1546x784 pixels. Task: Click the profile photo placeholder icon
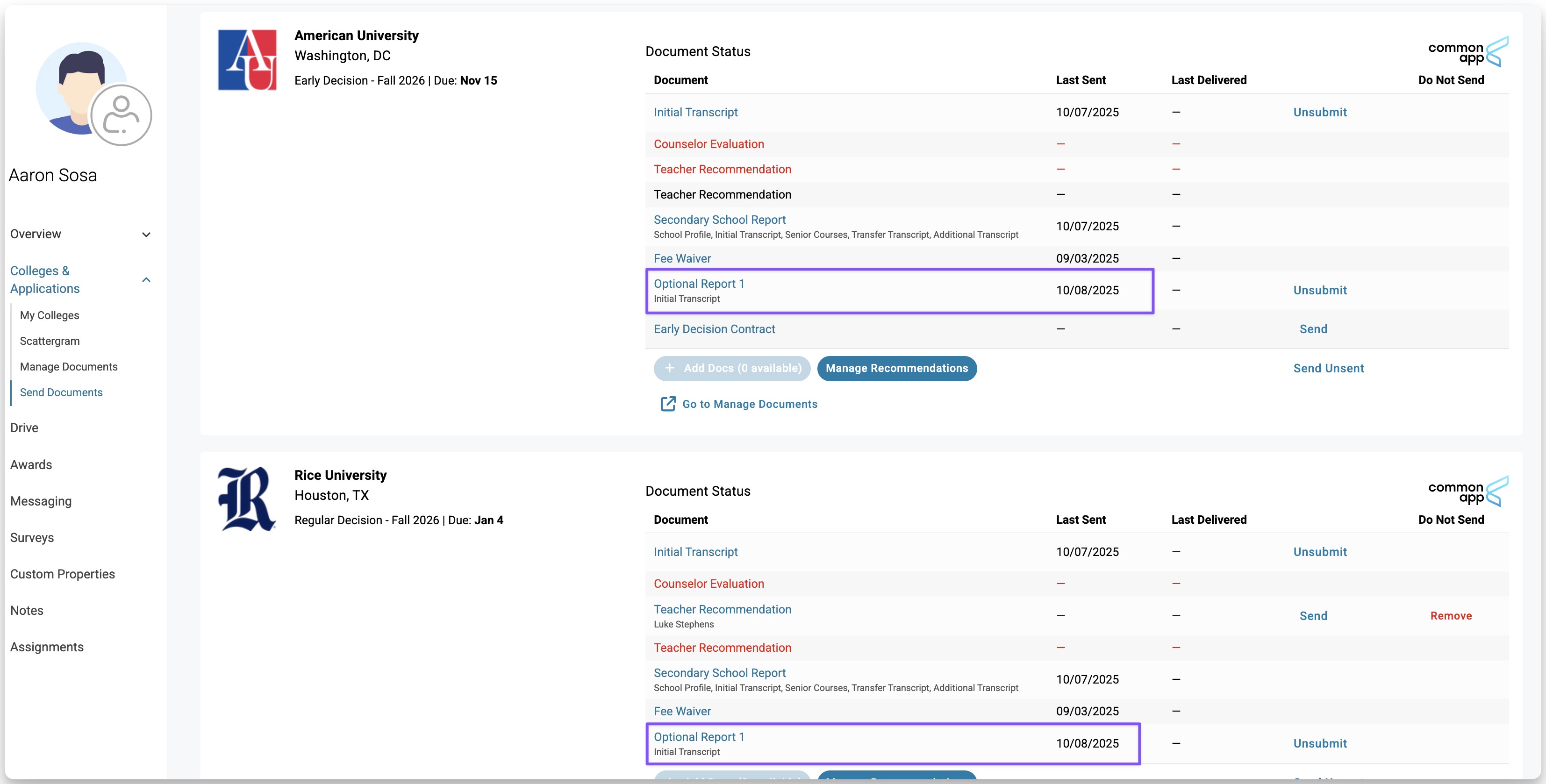click(x=121, y=115)
